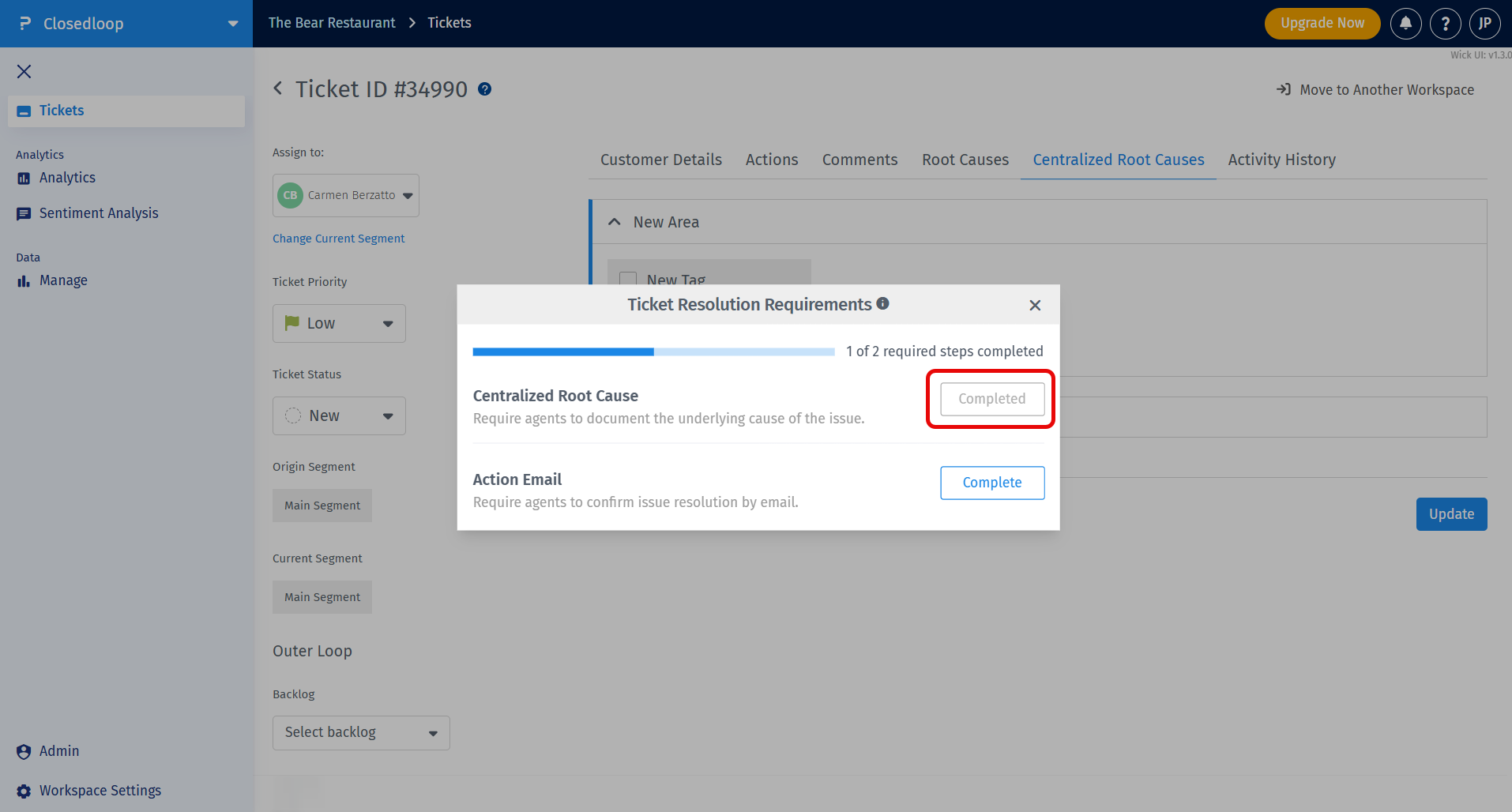This screenshot has width=1512, height=812.
Task: Close the Ticket Resolution Requirements dialog
Action: pos(1035,305)
